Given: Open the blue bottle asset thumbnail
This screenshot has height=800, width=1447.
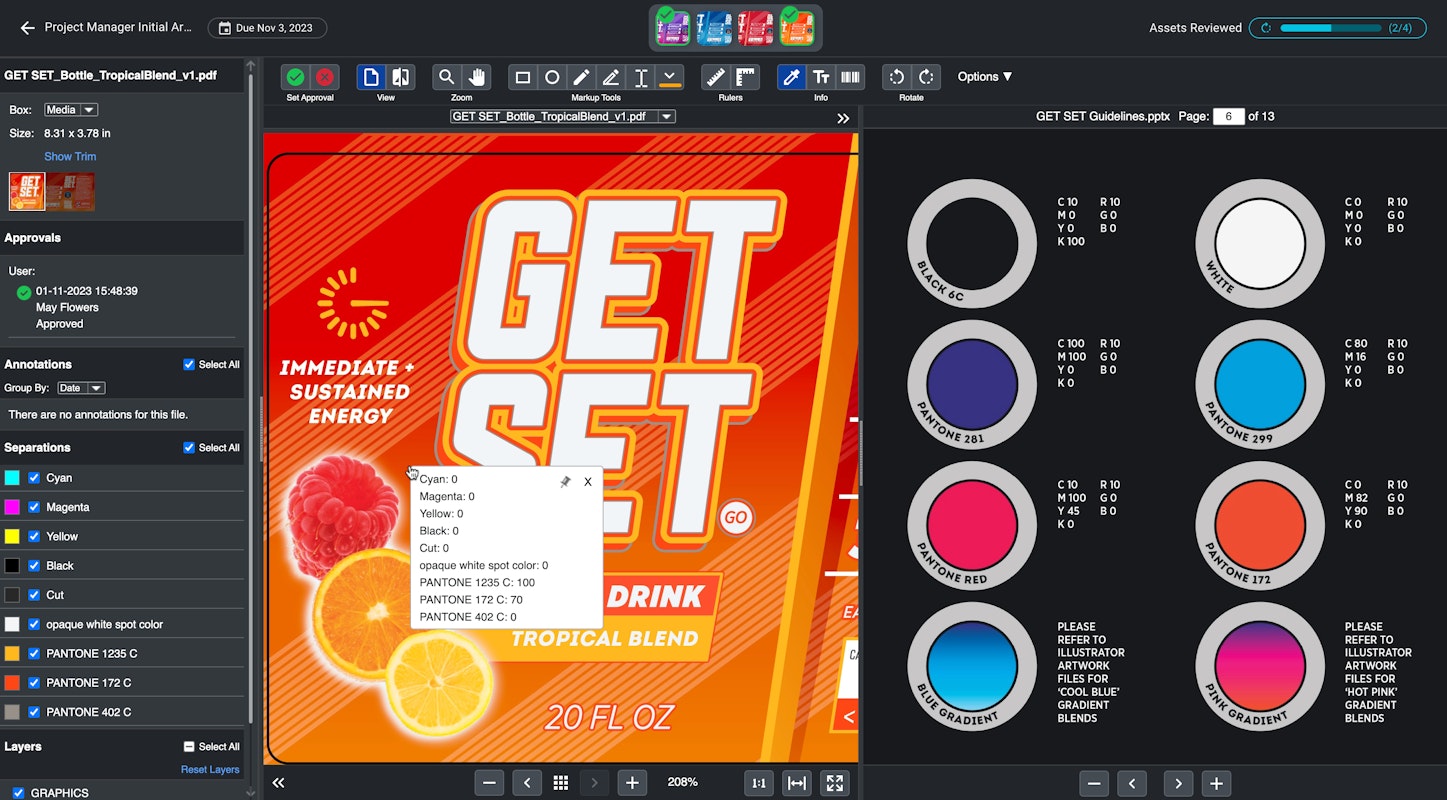Looking at the screenshot, I should point(714,28).
